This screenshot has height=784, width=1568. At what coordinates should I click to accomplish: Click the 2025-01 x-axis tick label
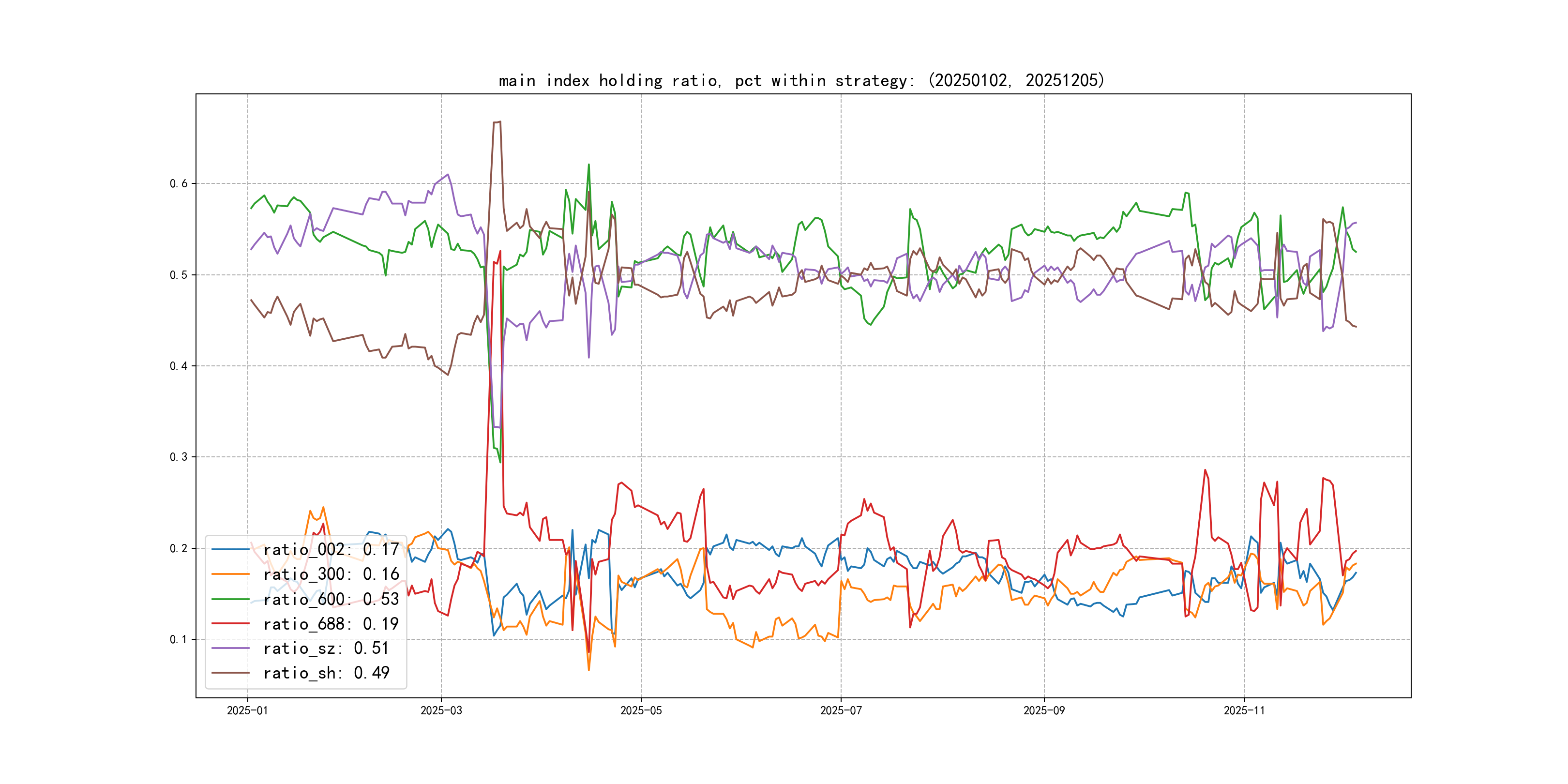(x=247, y=710)
